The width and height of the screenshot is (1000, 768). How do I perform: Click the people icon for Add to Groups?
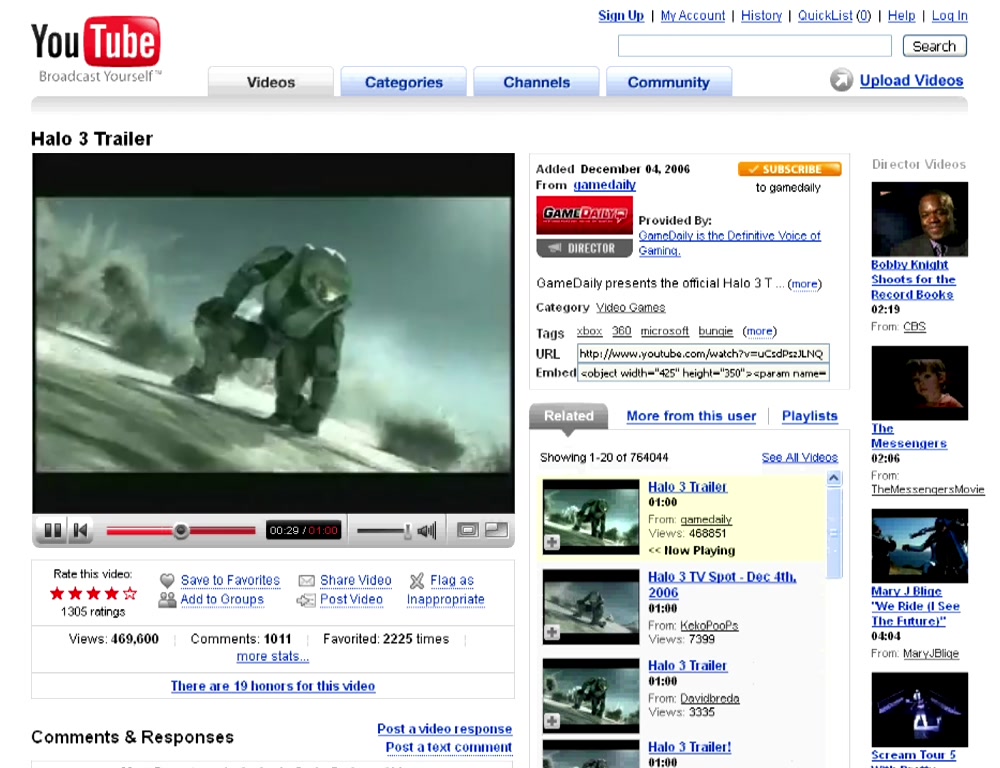(x=167, y=600)
